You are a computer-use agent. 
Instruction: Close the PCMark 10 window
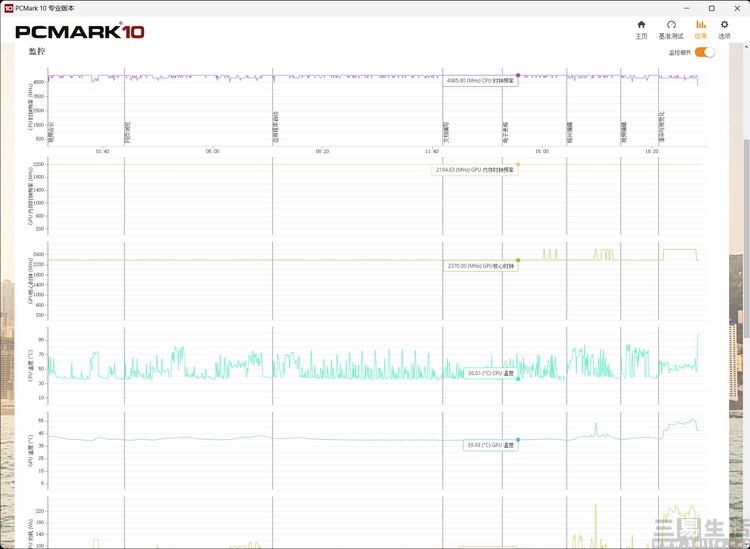737,8
